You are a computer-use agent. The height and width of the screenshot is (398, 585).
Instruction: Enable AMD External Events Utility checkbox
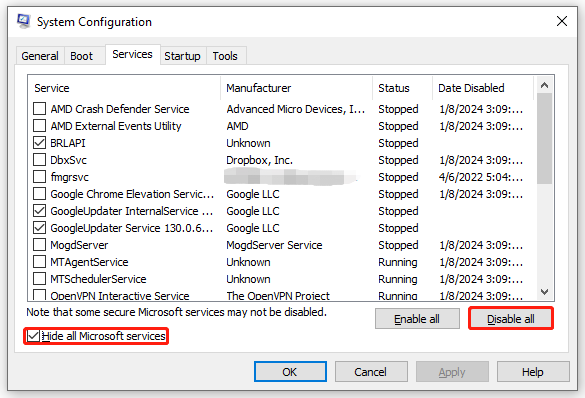[x=40, y=126]
